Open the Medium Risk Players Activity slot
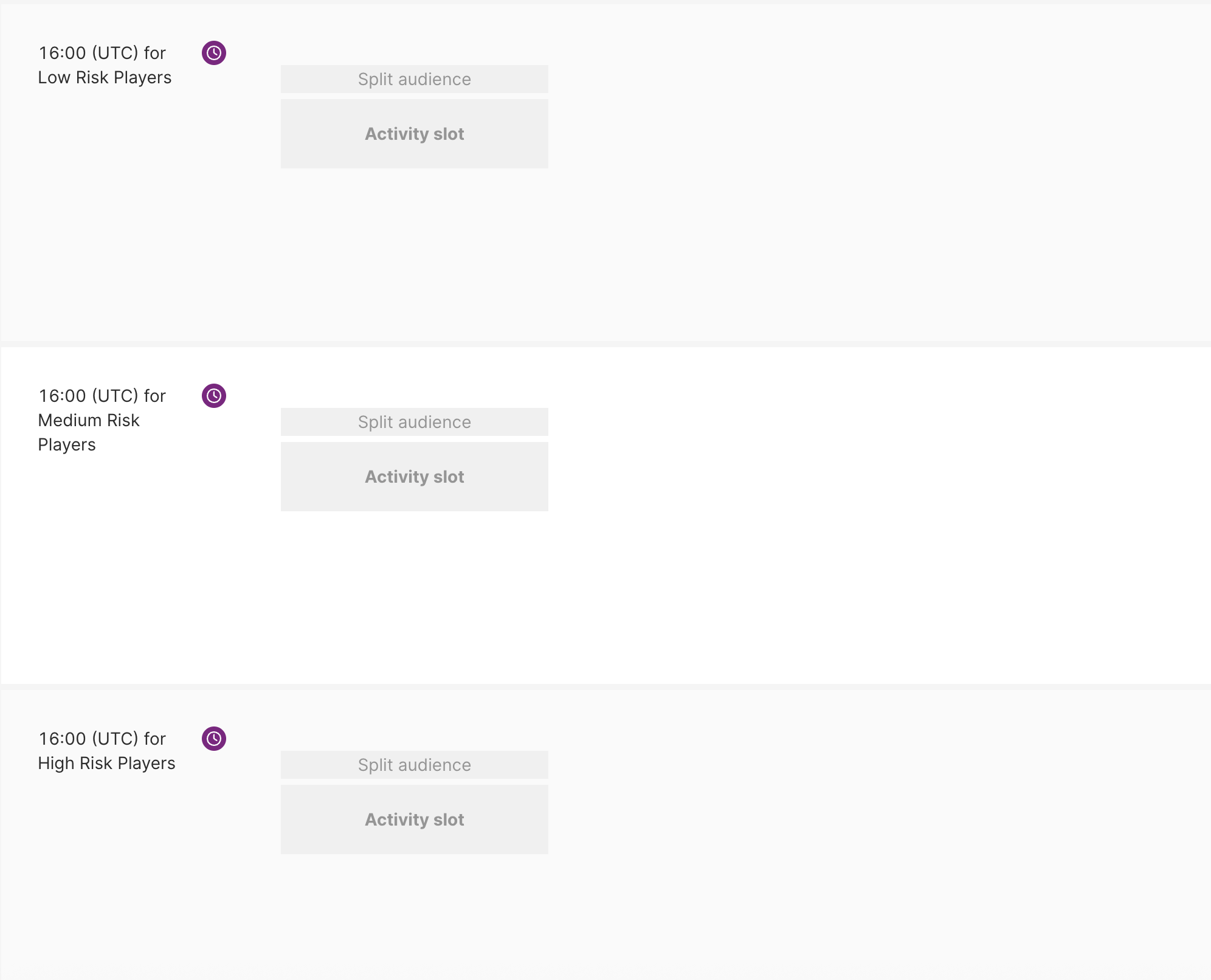1211x980 pixels. 414,477
